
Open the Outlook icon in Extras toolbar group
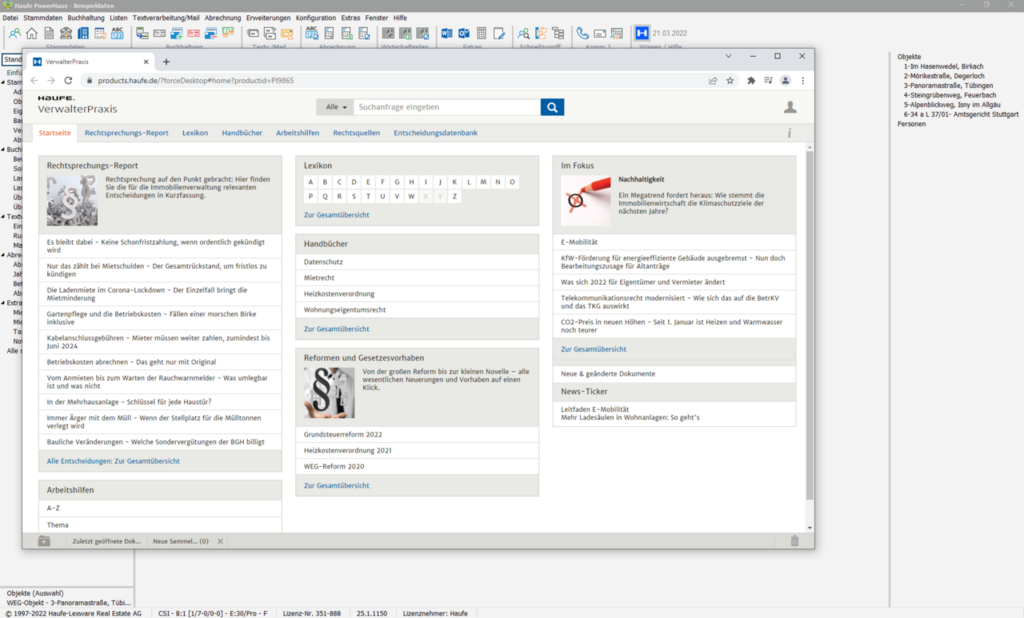pos(464,33)
